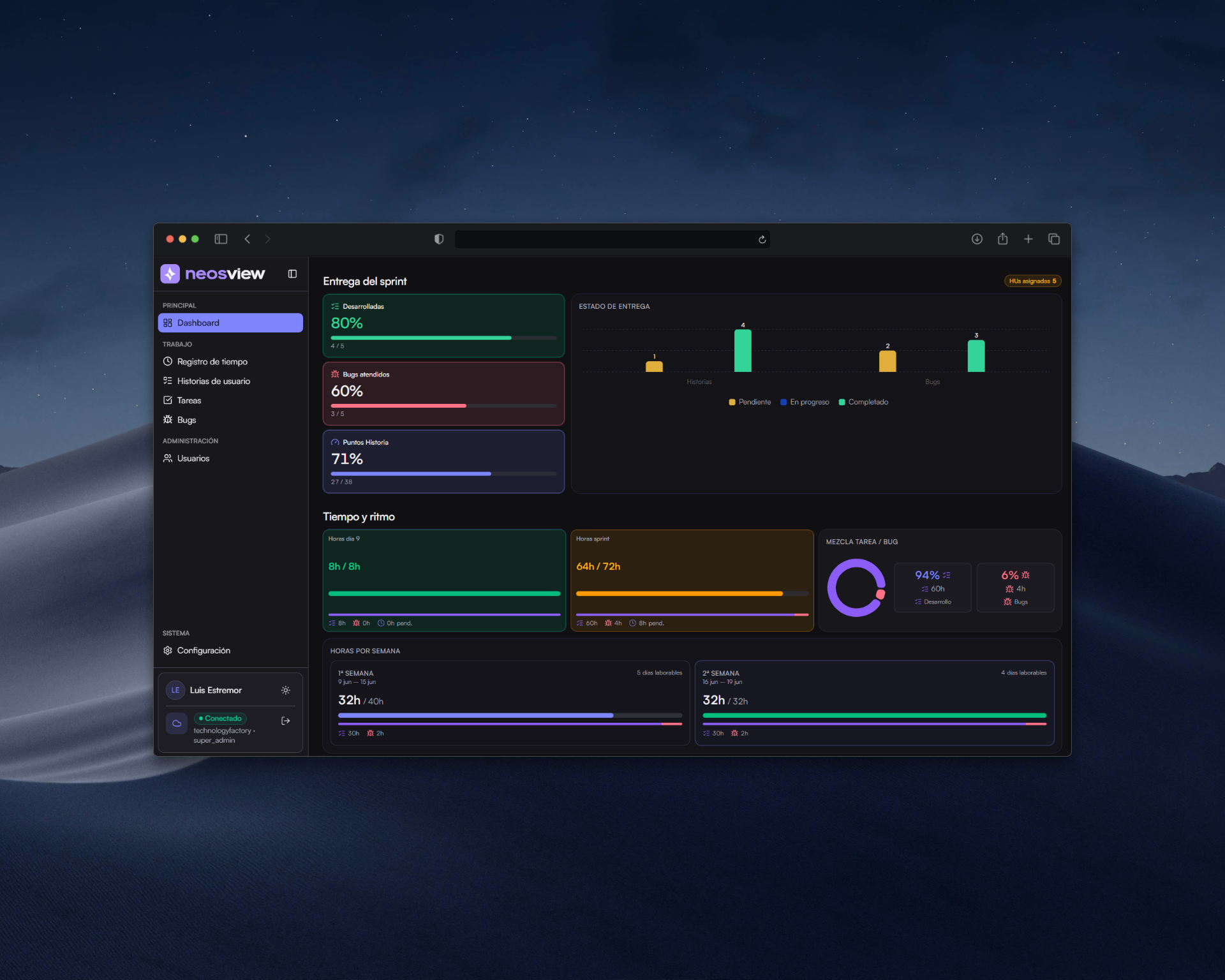Open the Bugs atendidos 60% card

443,394
